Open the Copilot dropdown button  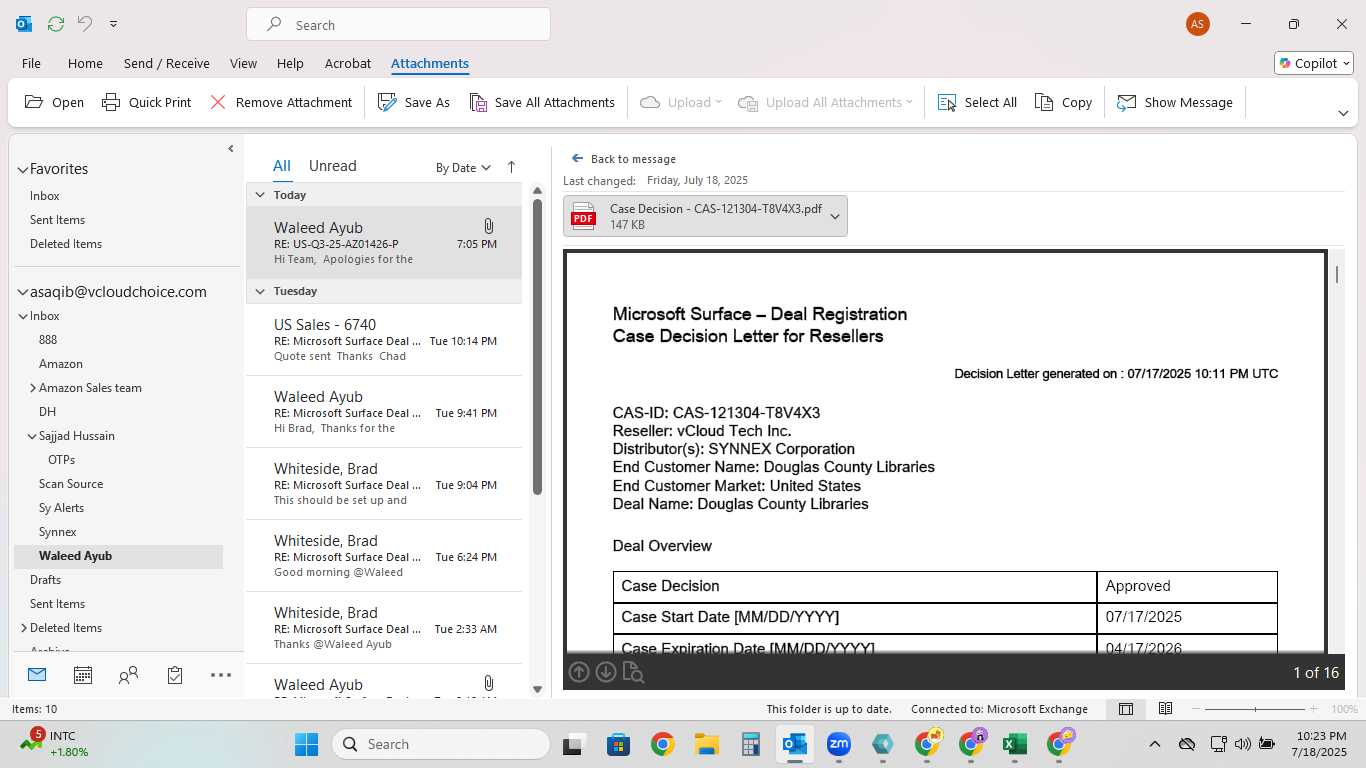coord(1314,63)
